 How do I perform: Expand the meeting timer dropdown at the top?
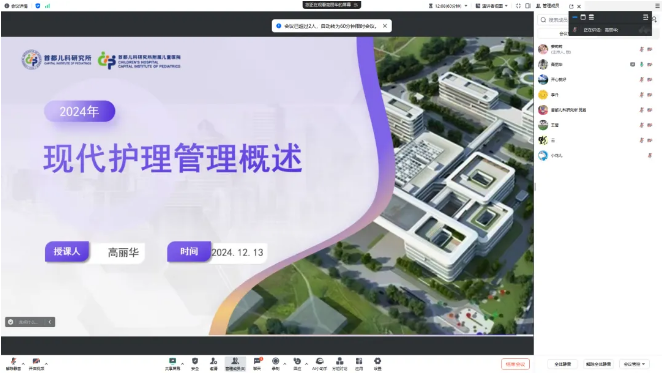(x=448, y=6)
